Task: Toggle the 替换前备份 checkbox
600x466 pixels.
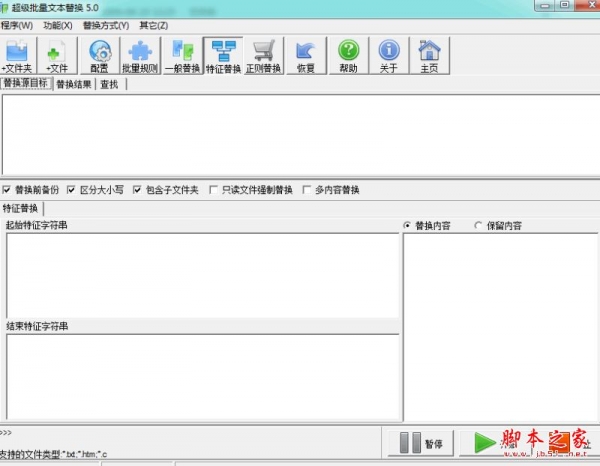Action: (7, 190)
